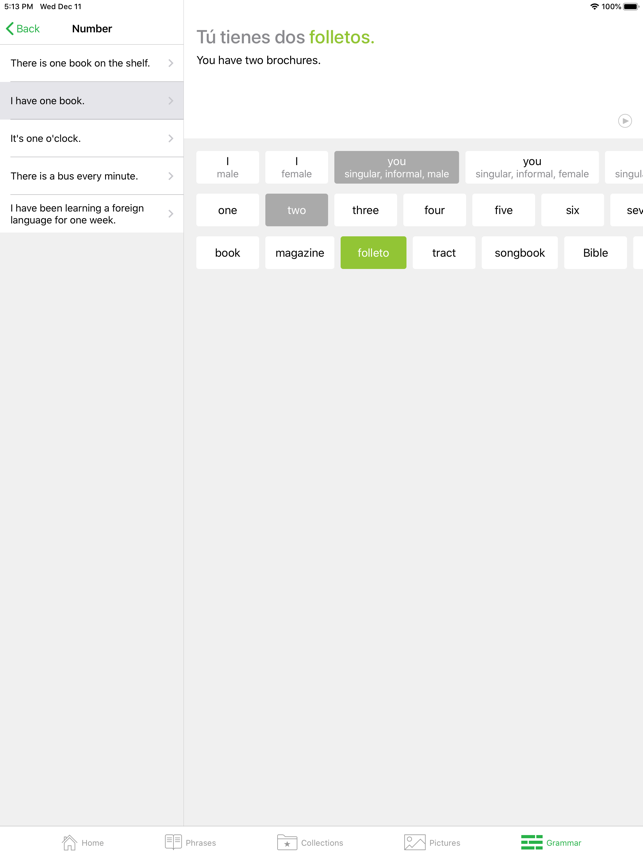Select "you singular, informal, female" button
The height and width of the screenshot is (858, 643).
click(531, 167)
